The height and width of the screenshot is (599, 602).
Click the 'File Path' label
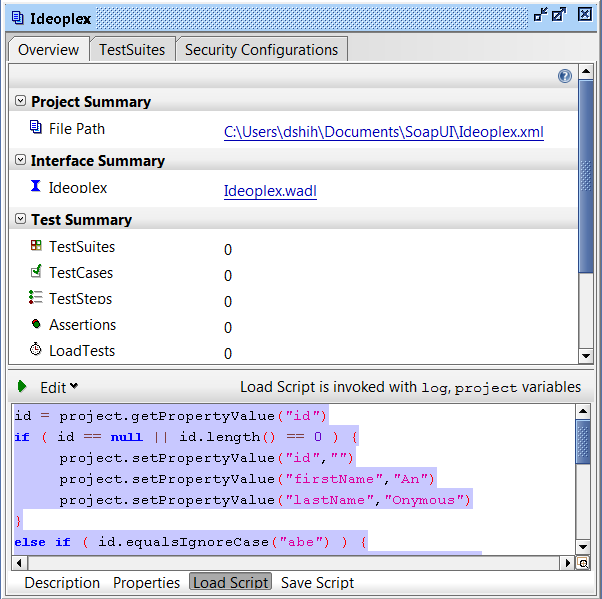77,129
